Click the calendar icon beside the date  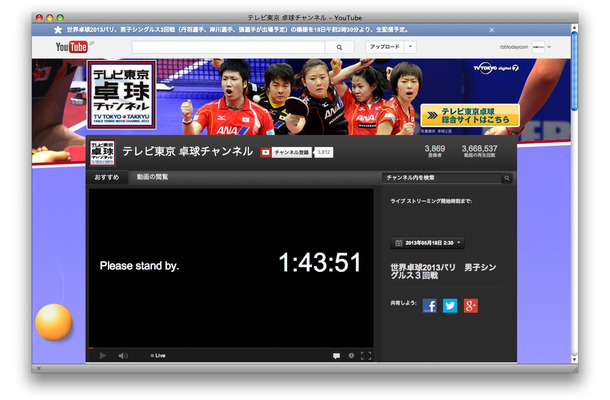coord(398,243)
